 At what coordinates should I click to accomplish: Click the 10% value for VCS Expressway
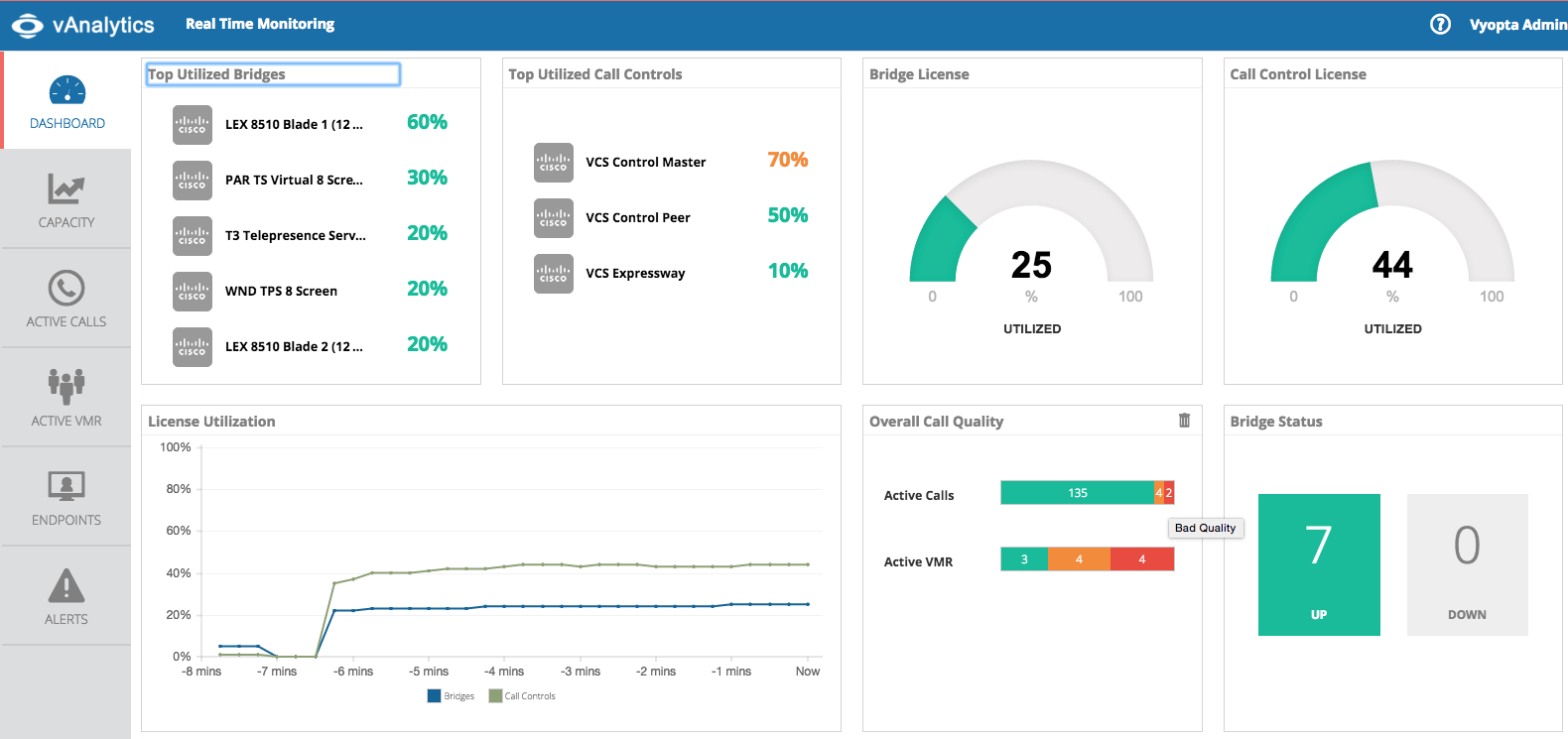788,271
